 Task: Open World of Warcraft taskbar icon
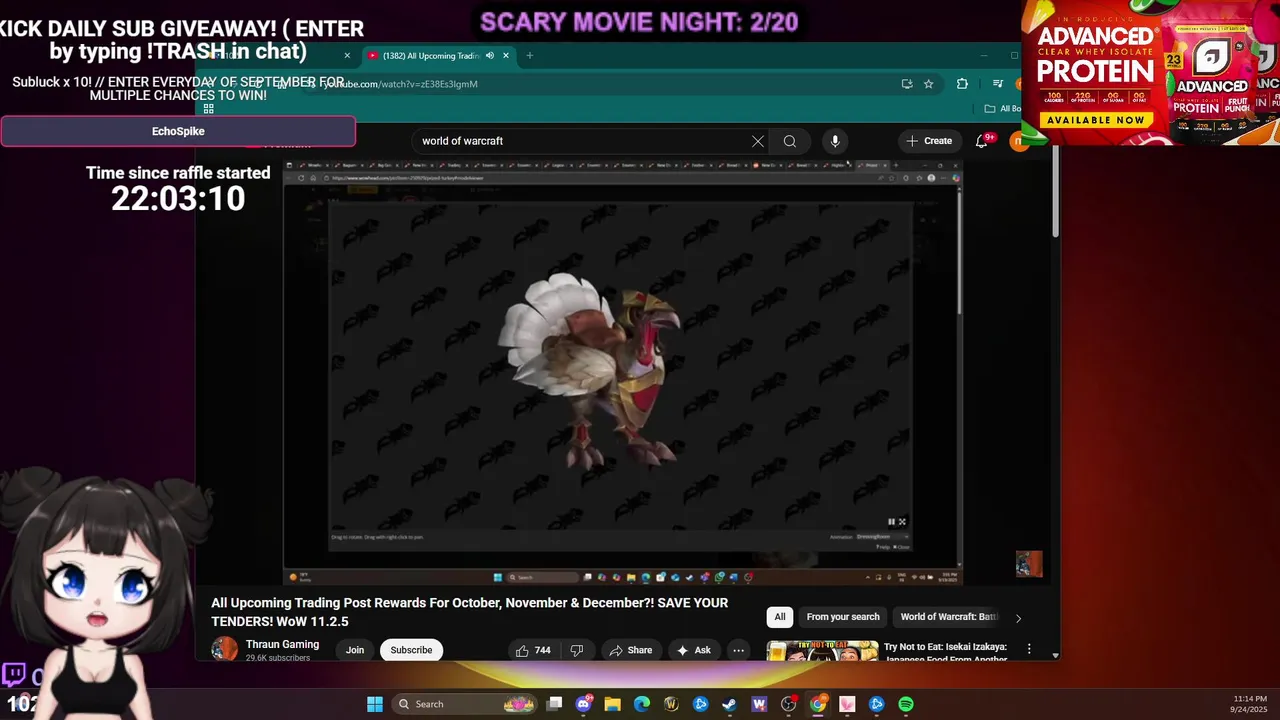click(671, 704)
